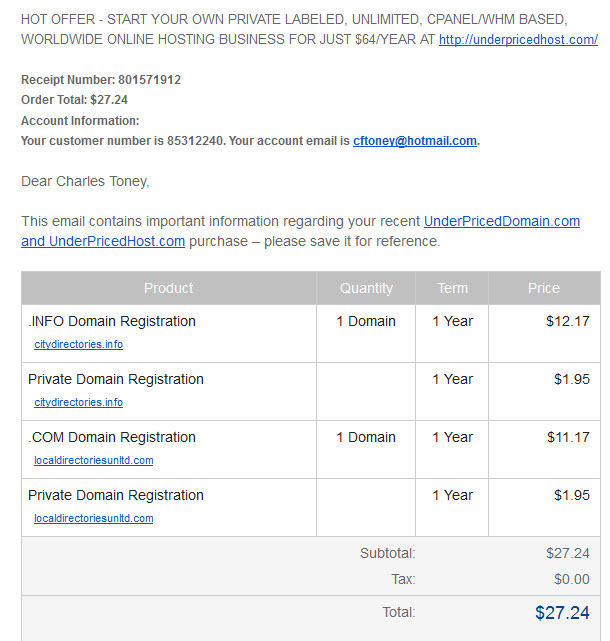Click the $12.17 price cell

pos(567,321)
